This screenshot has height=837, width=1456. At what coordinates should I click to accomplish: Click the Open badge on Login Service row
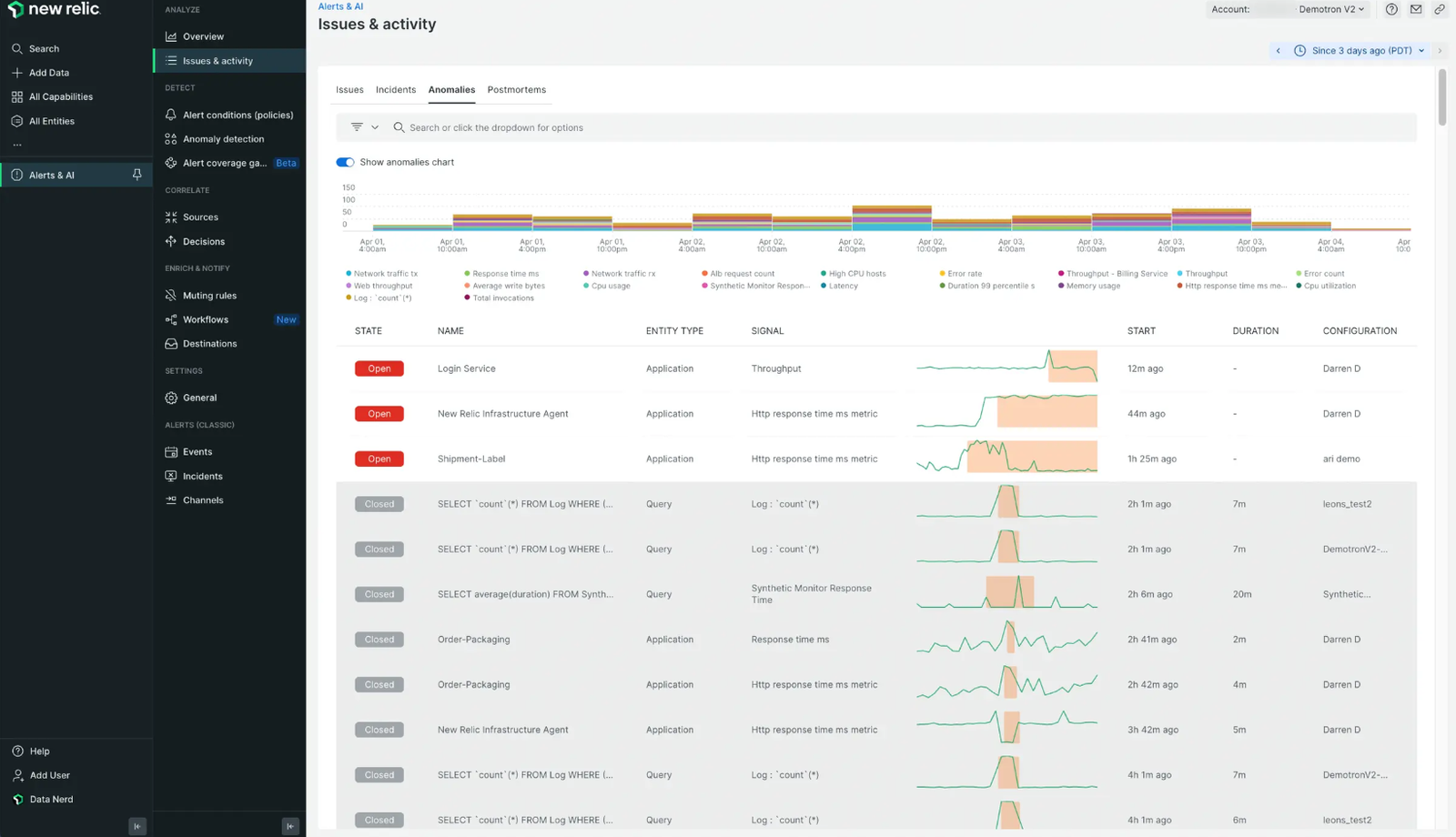pyautogui.click(x=379, y=368)
